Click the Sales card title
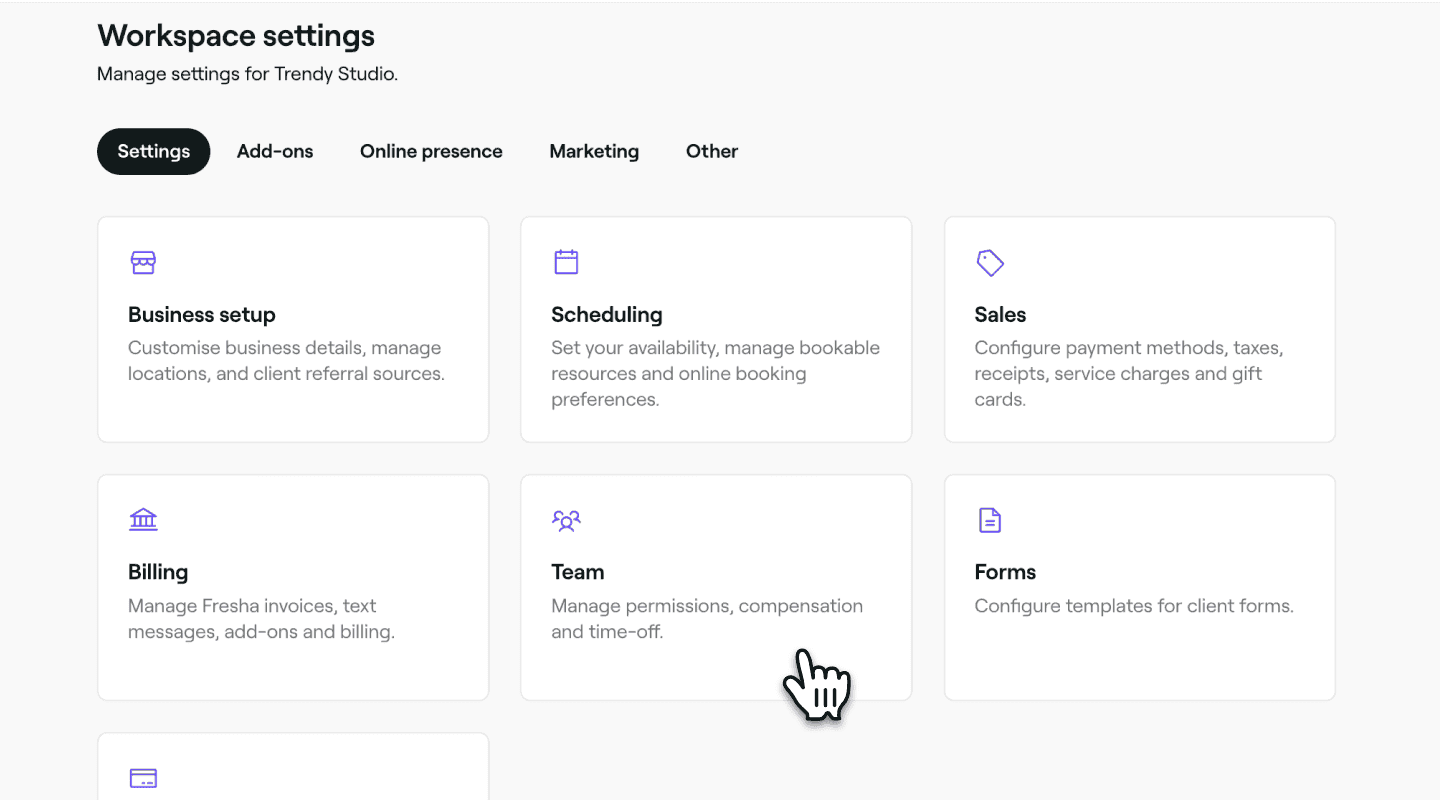Viewport: 1440px width, 800px height. [1000, 314]
